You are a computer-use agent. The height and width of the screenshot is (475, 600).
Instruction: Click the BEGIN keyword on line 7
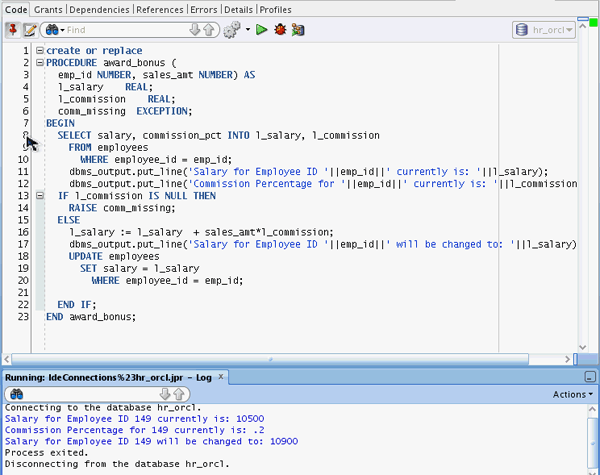pos(60,123)
